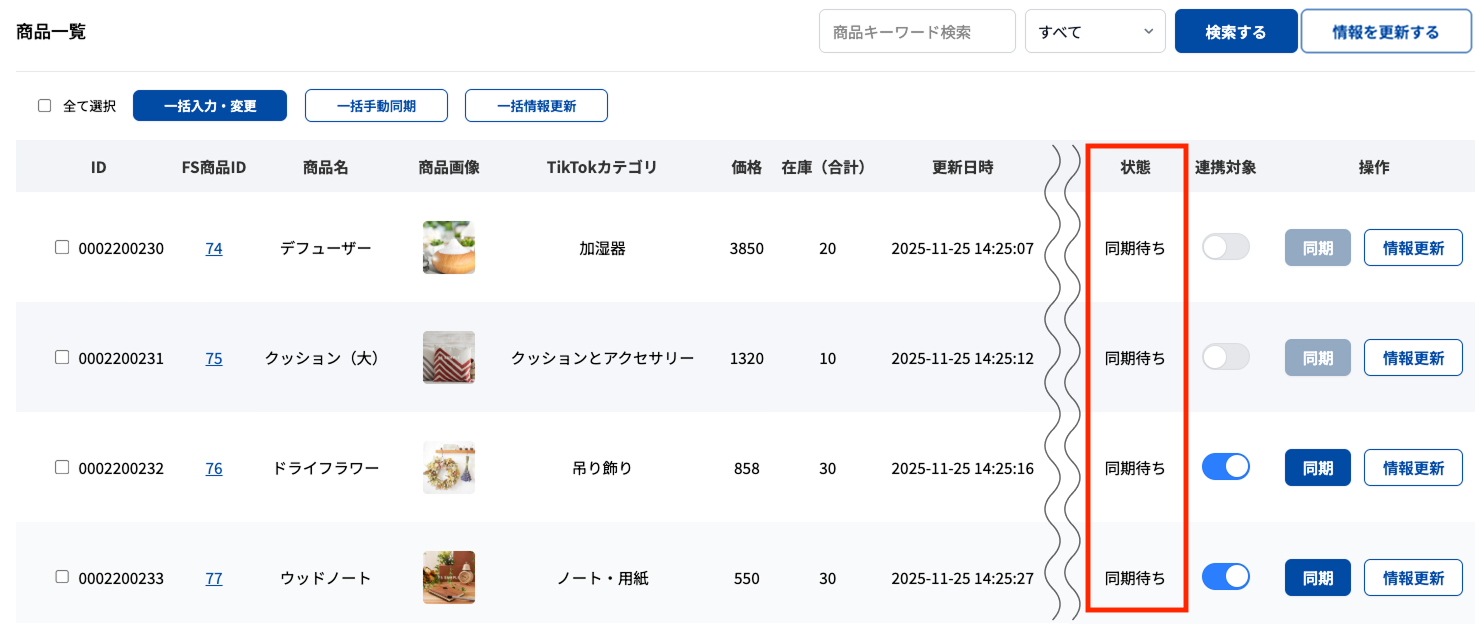Click 情報更新 for the クッション（大）row

click(1413, 357)
